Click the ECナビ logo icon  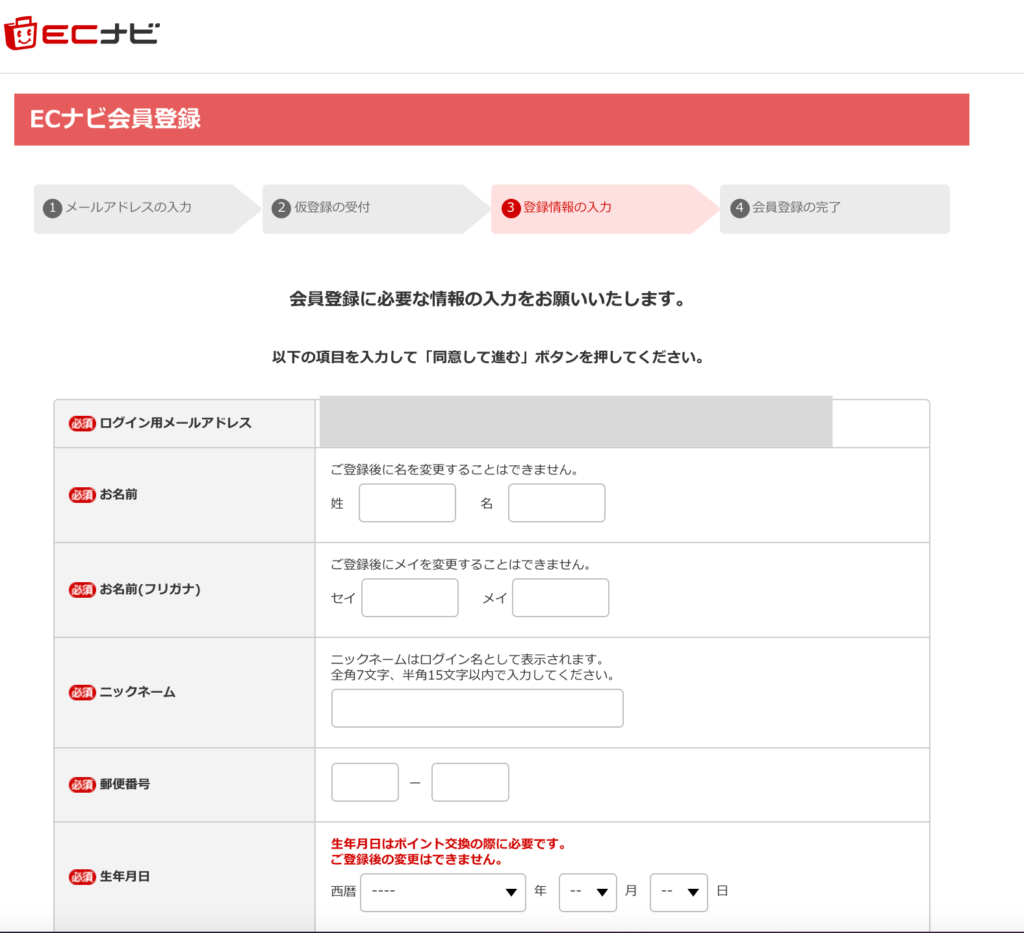90,31
